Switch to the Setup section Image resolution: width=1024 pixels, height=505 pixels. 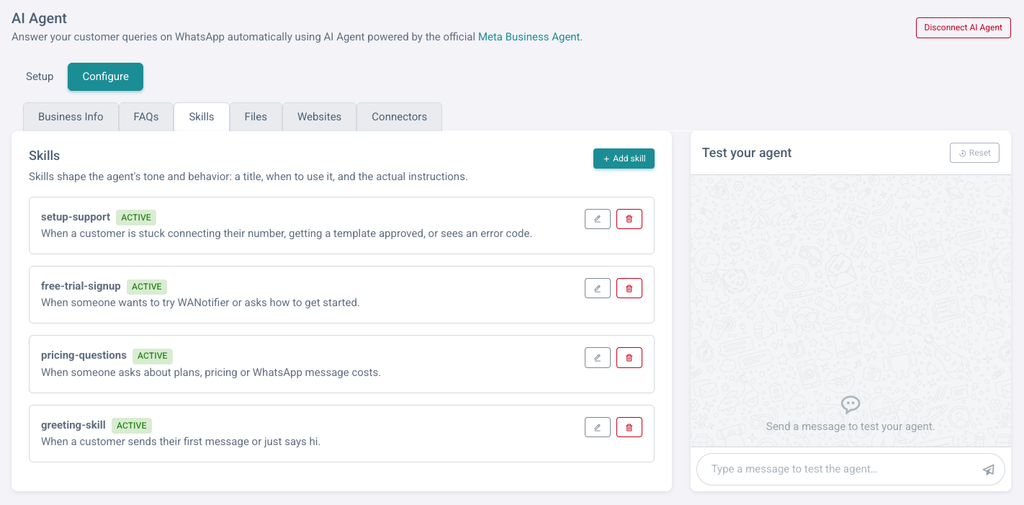pyautogui.click(x=40, y=76)
